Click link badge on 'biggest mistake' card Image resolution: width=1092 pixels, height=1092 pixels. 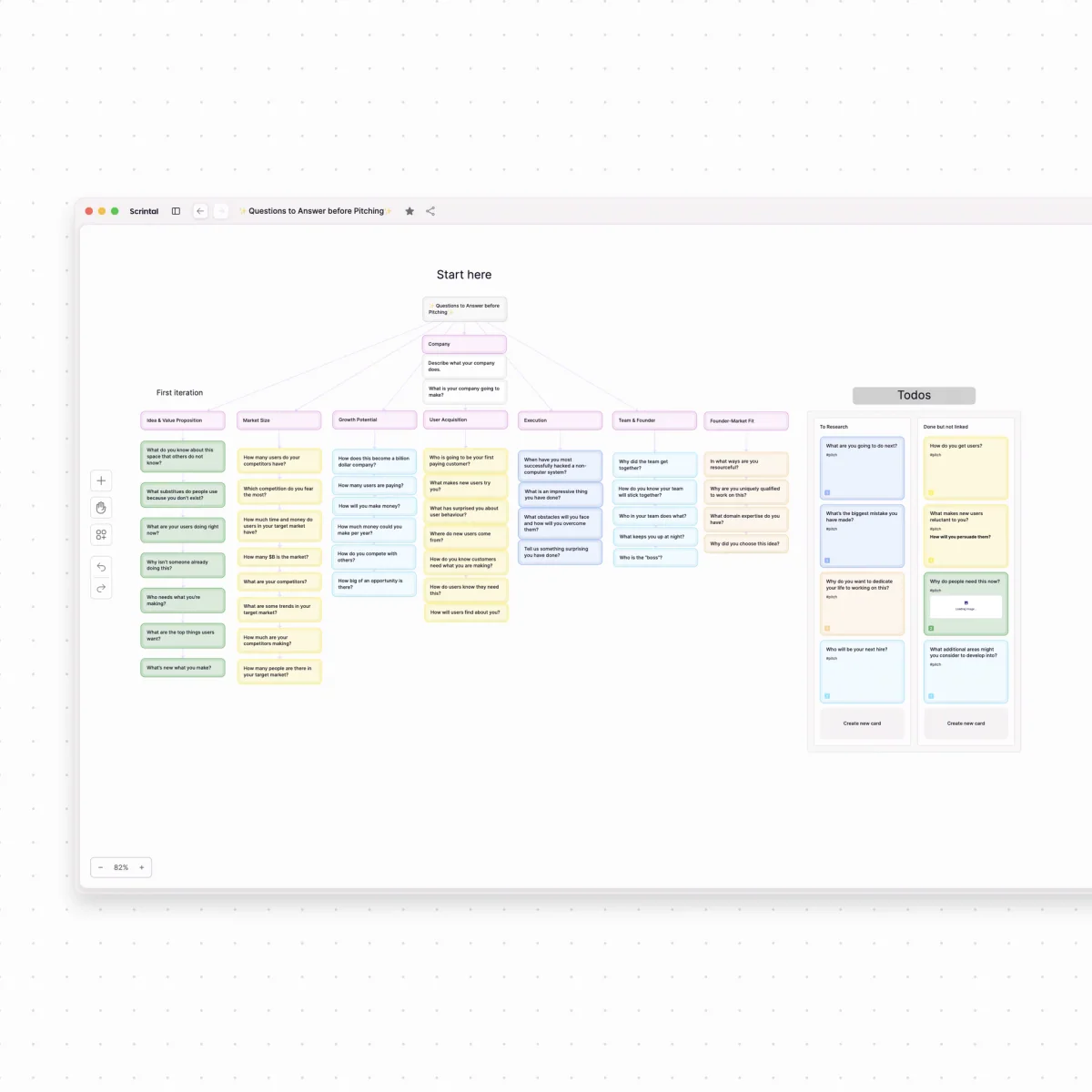(827, 561)
